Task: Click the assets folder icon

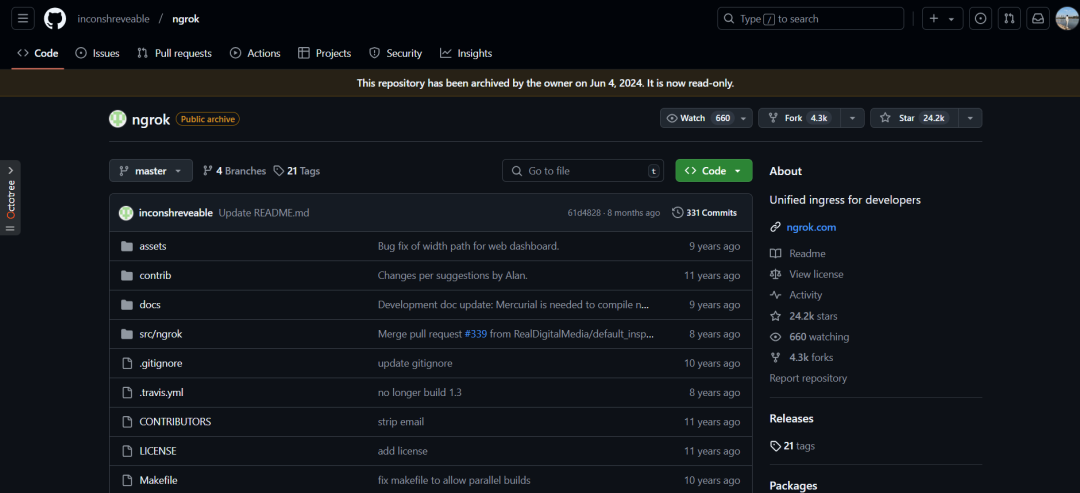Action: point(127,246)
